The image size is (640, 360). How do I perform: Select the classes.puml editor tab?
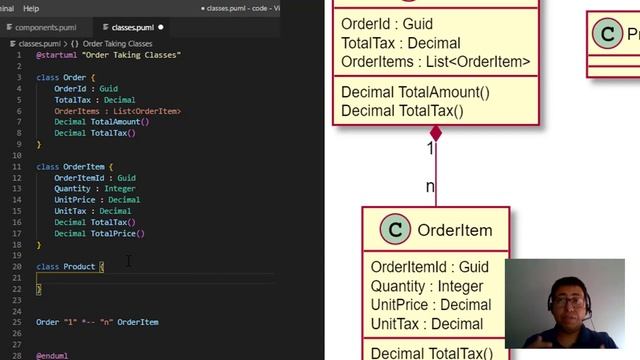pyautogui.click(x=133, y=27)
